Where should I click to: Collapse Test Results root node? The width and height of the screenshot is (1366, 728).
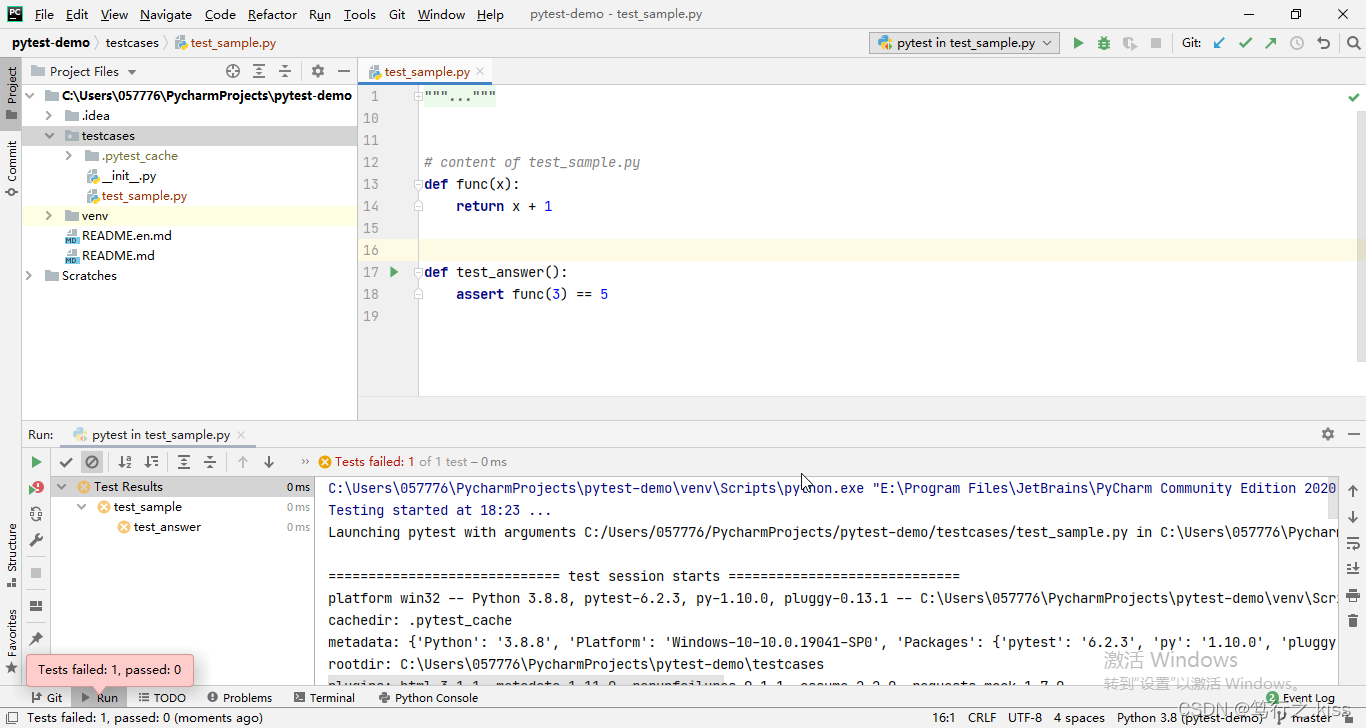[x=62, y=487]
